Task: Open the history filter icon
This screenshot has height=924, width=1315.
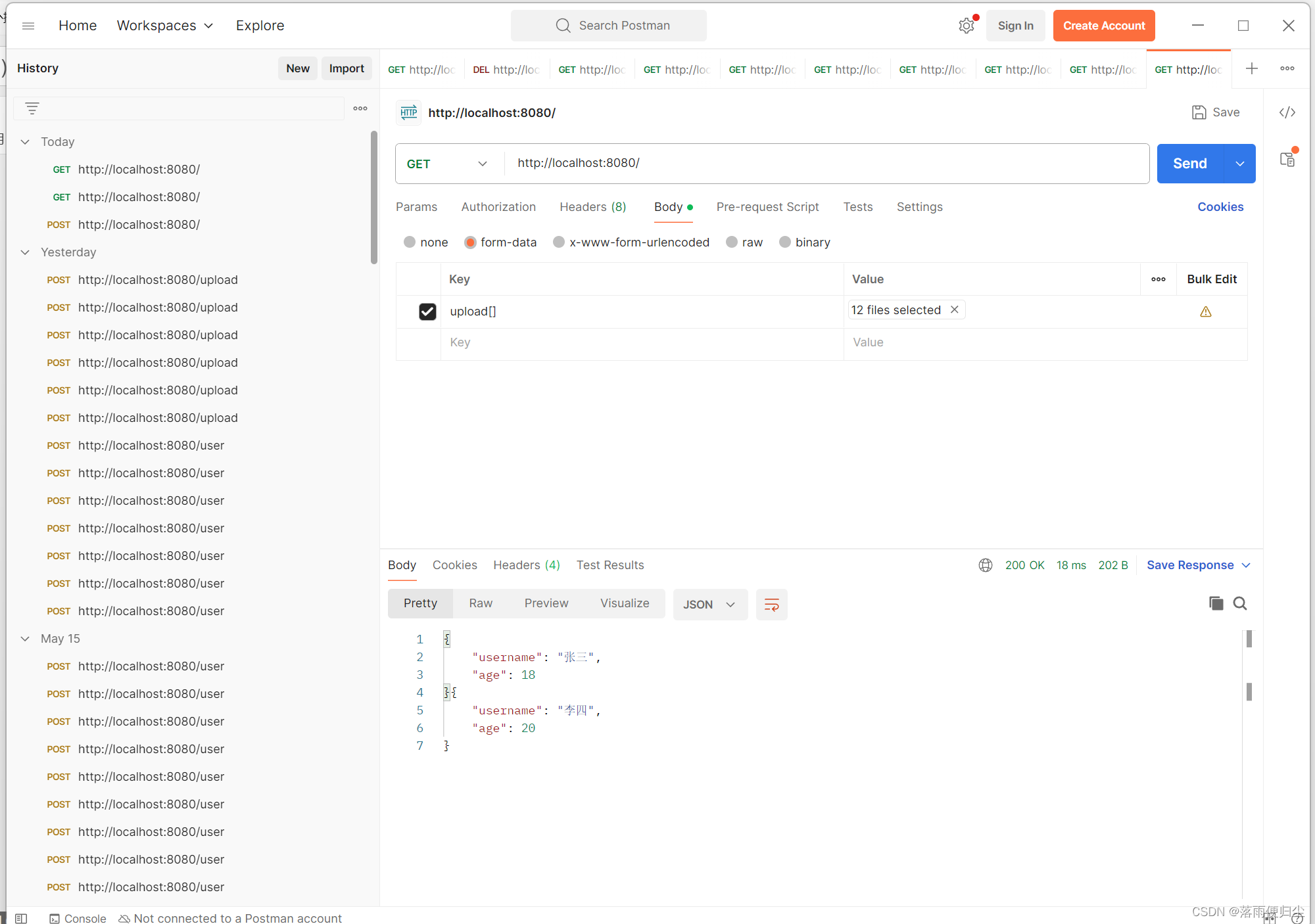Action: pyautogui.click(x=32, y=108)
